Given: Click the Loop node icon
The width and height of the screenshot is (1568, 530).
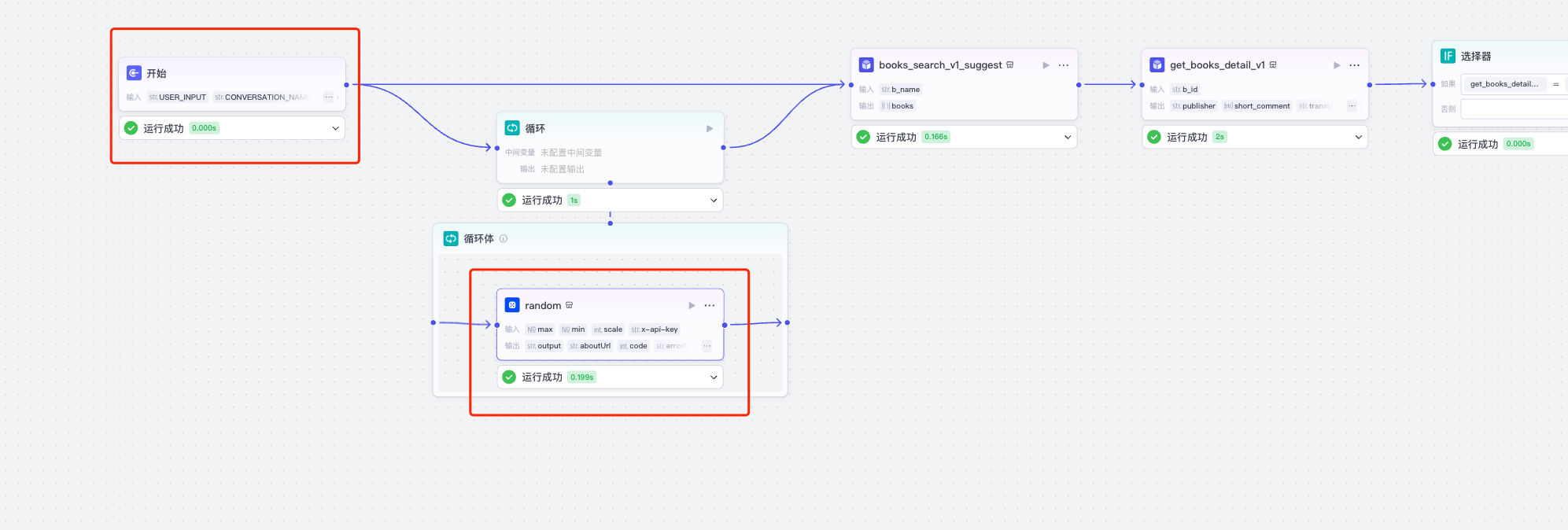Looking at the screenshot, I should point(512,128).
